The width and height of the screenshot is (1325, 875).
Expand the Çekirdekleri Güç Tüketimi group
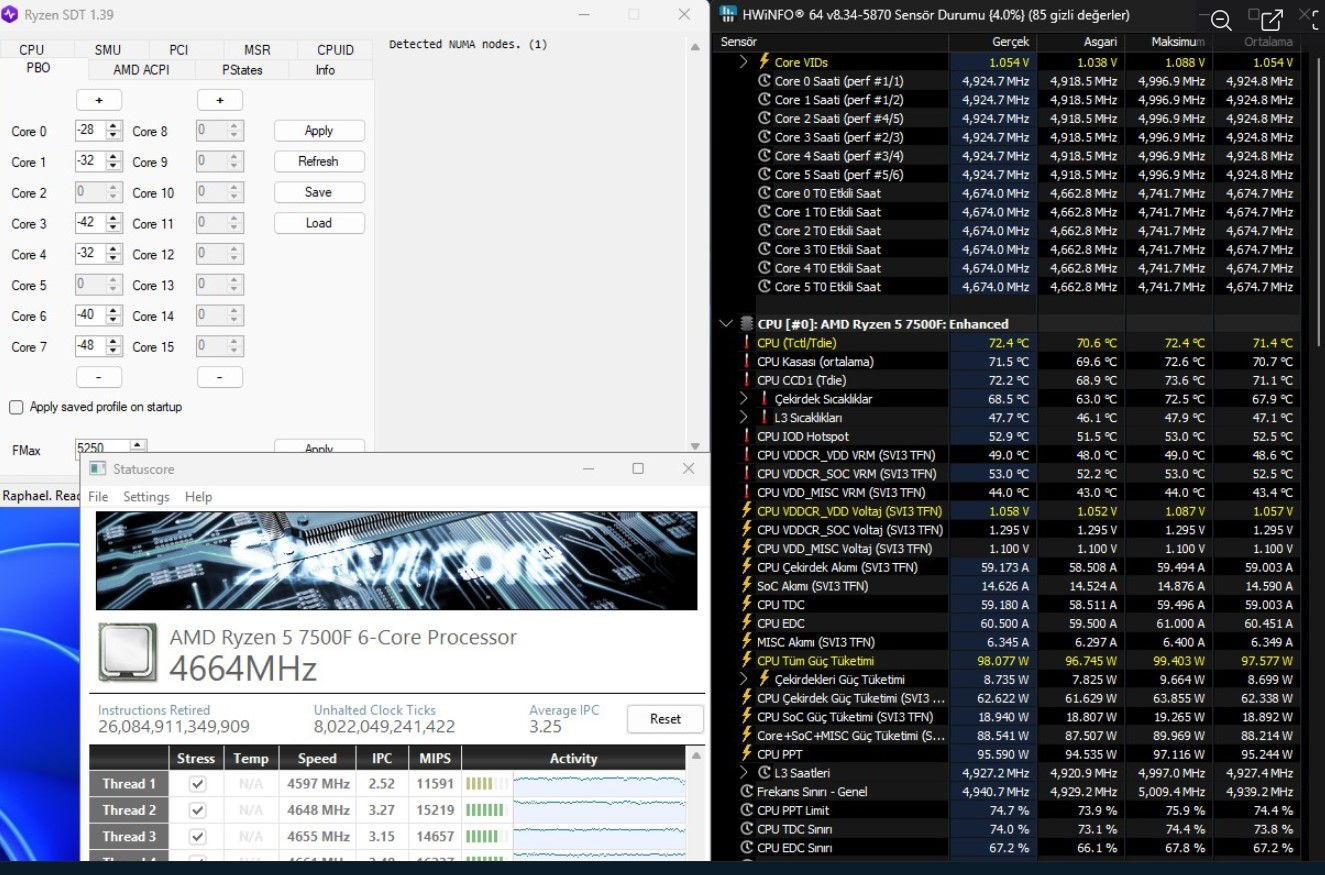click(744, 680)
